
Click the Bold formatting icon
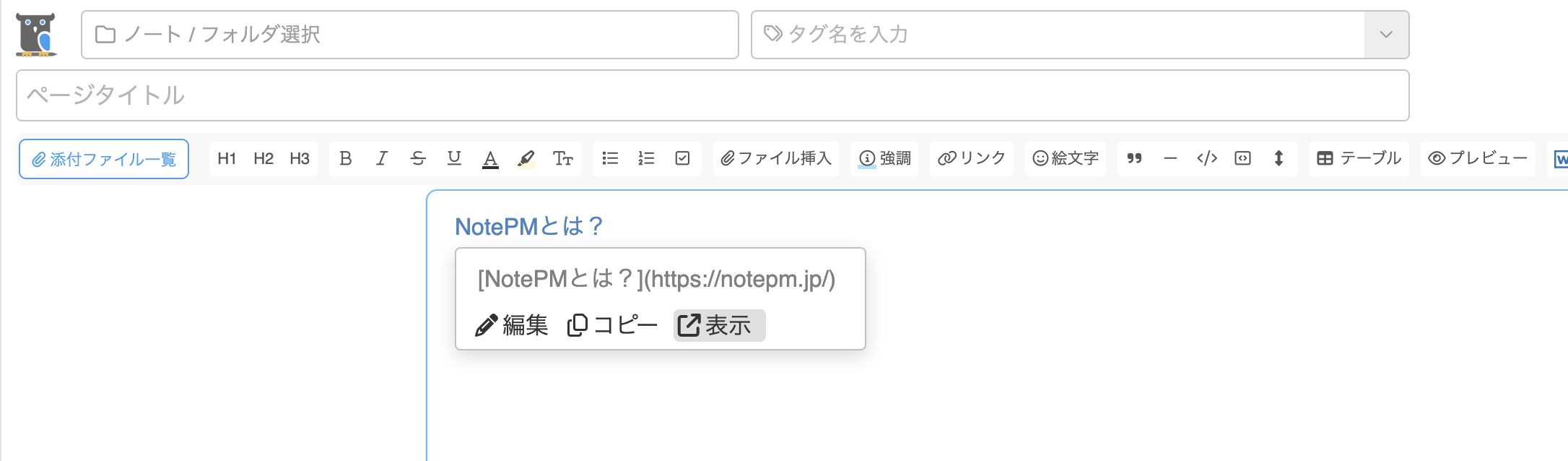pos(346,158)
